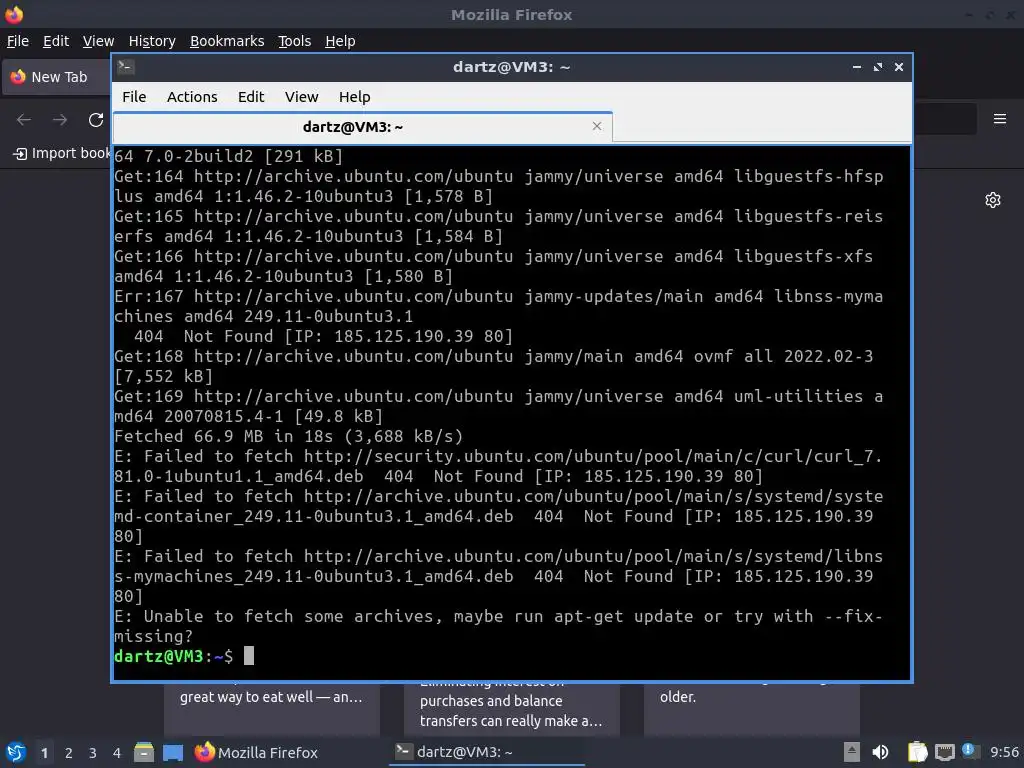Open article about purchases and balance transfers

[512, 709]
